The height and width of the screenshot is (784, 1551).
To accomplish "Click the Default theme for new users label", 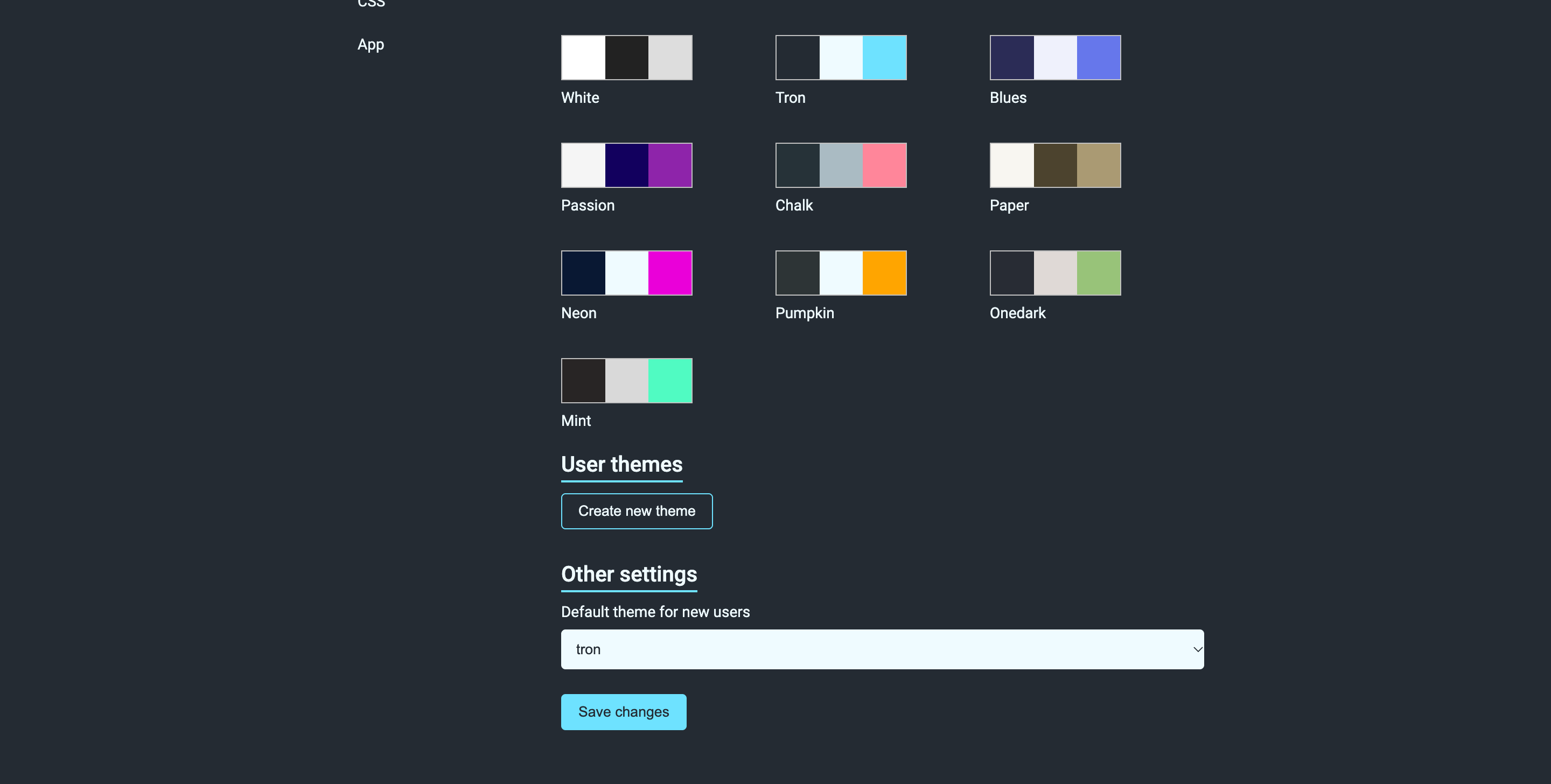I will coord(656,612).
